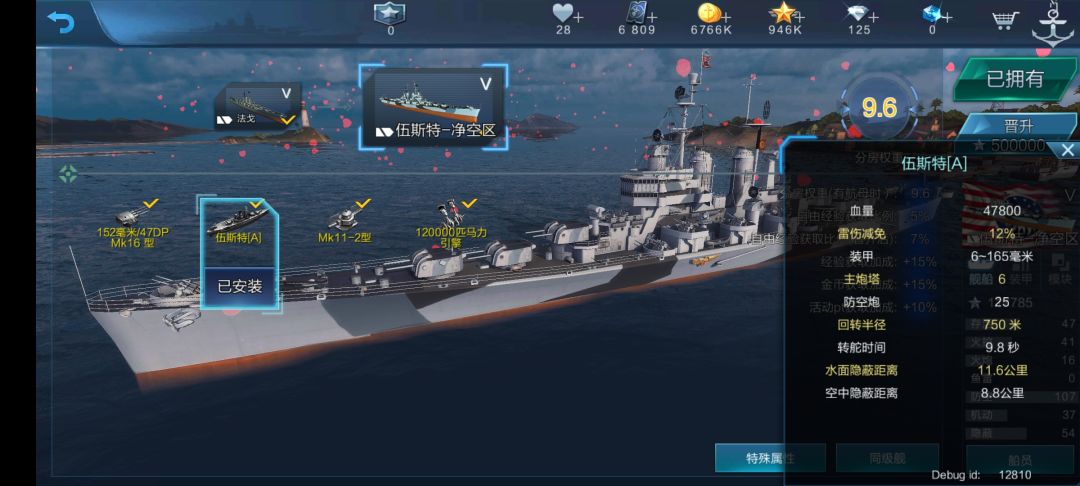This screenshot has height=486, width=1080.
Task: Open the star badge icon showing 0
Action: point(390,14)
